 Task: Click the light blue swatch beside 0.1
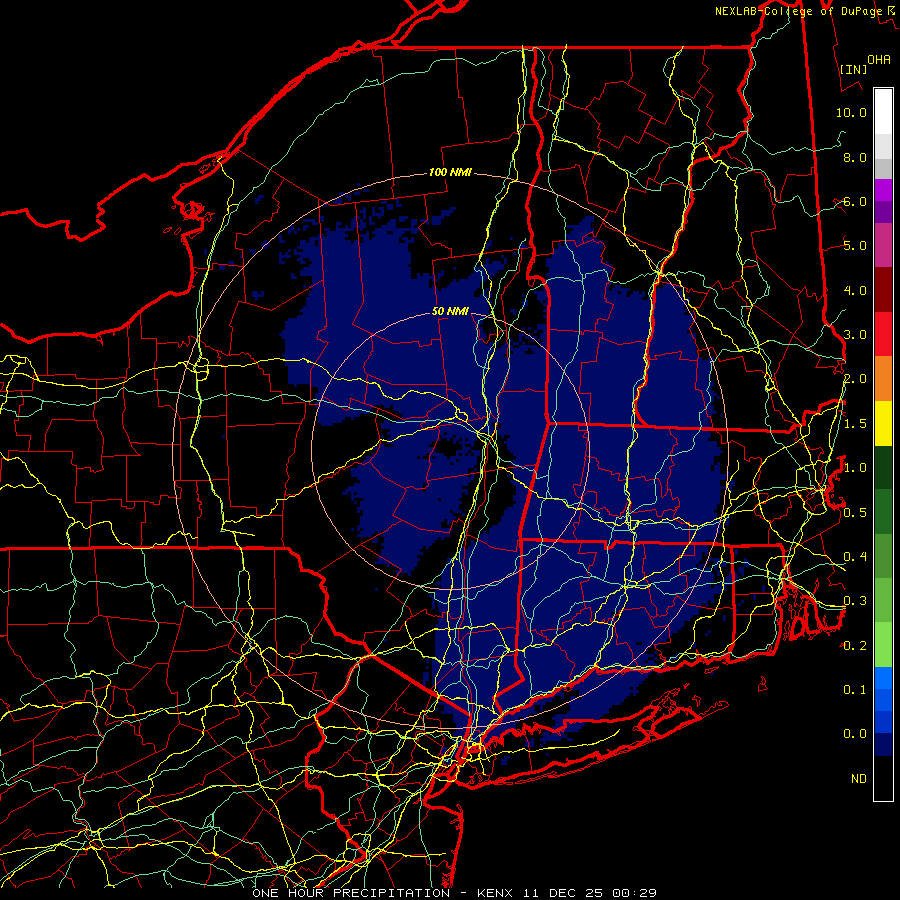click(x=883, y=678)
